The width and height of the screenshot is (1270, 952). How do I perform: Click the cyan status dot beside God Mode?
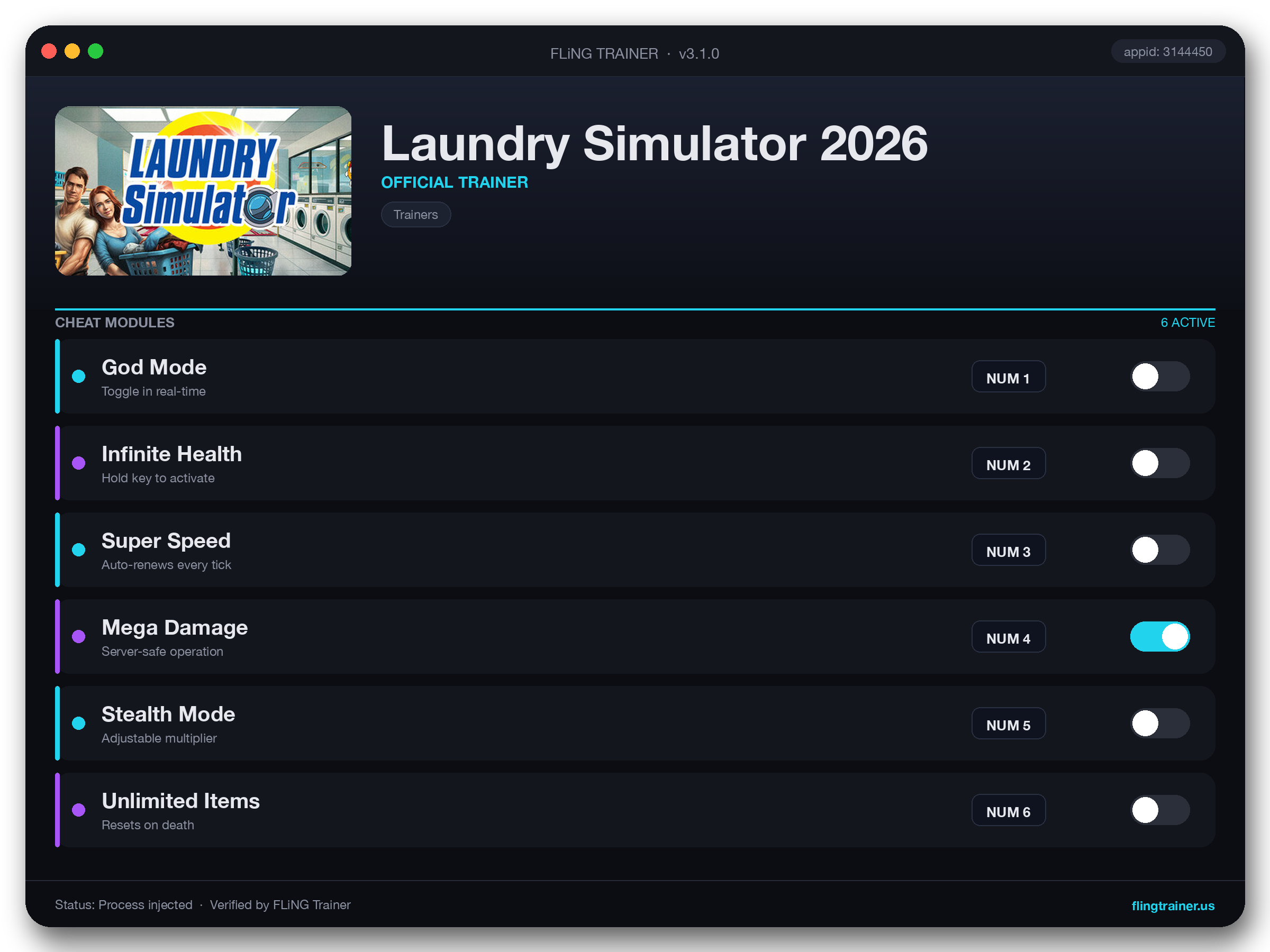(79, 377)
